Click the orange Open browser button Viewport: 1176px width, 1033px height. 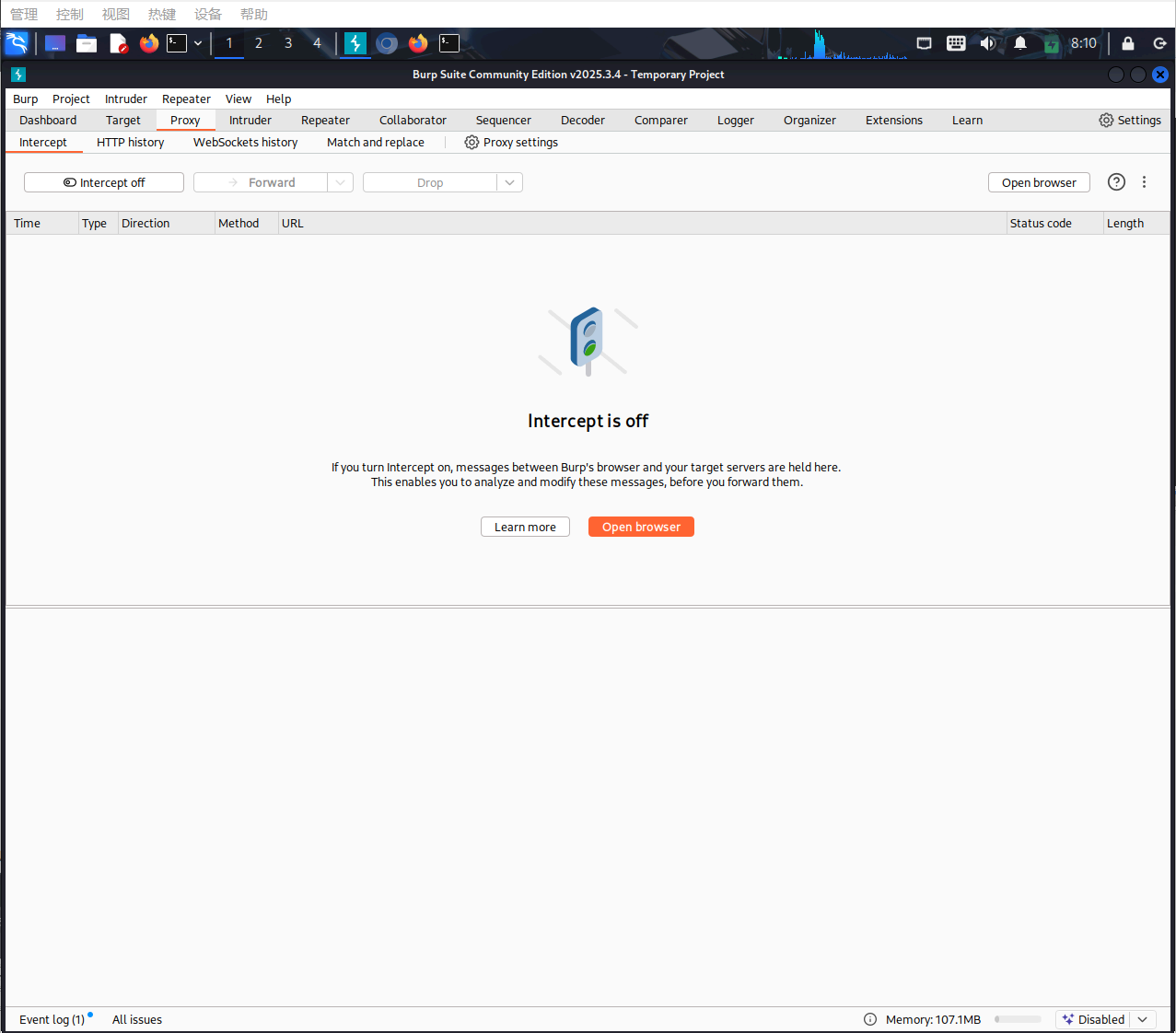coord(641,527)
